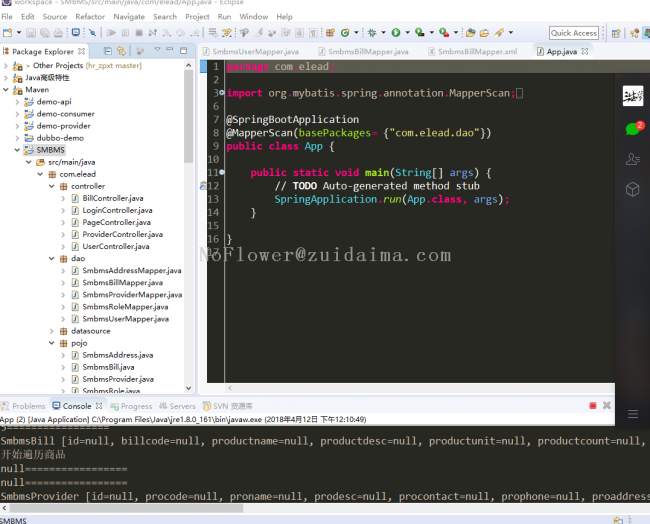Screen dimensions: 650x524
Task: Switch to SmbmsBillMapper.xml editor tab
Action: click(477, 51)
